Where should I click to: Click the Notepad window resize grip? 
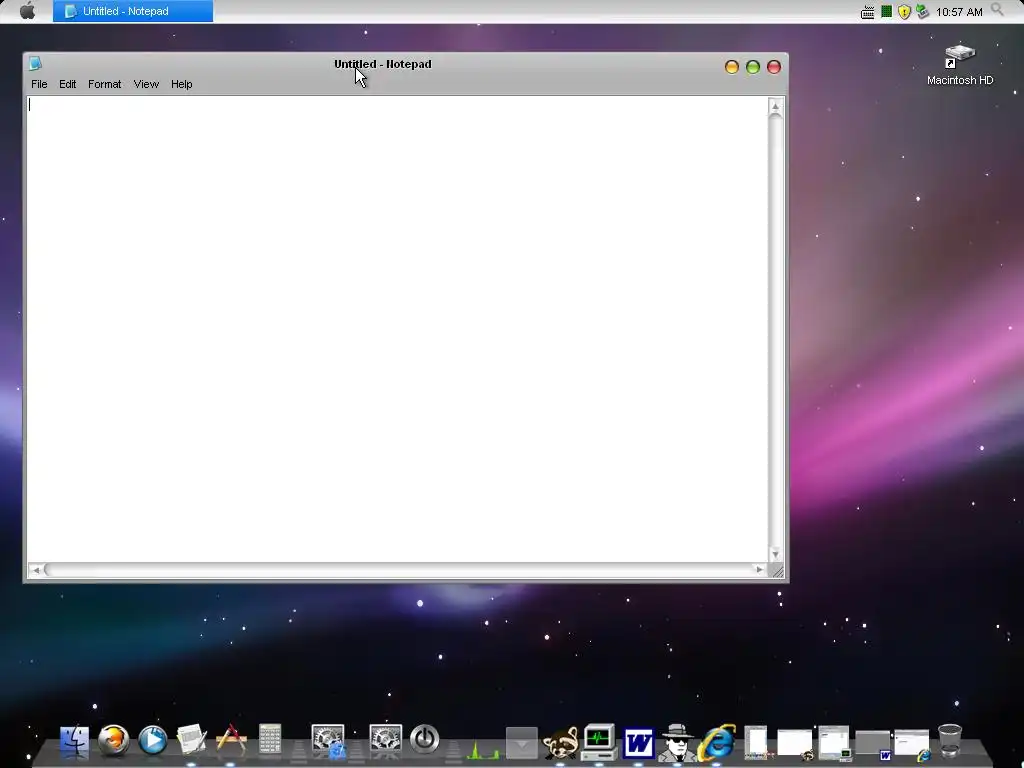click(776, 571)
